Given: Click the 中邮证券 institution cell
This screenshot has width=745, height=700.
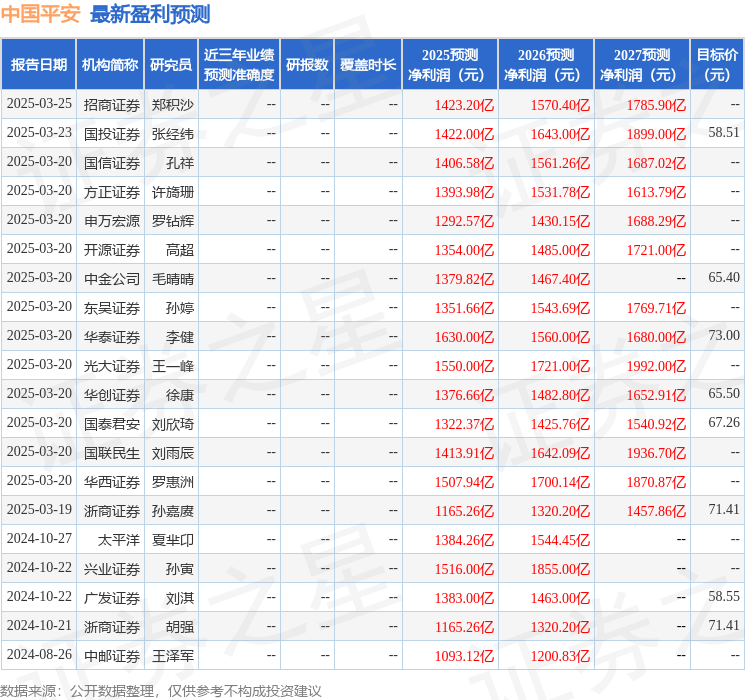Looking at the screenshot, I should 112,656.
